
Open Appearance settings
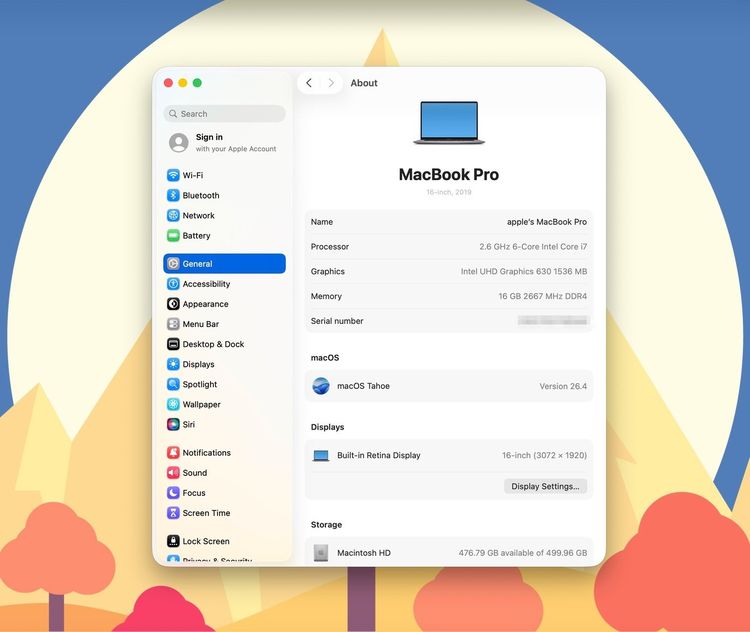point(224,304)
